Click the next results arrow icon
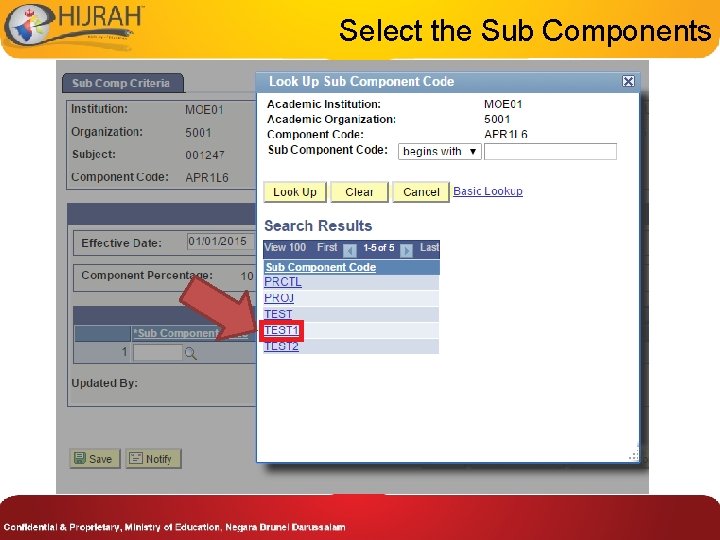 (406, 250)
